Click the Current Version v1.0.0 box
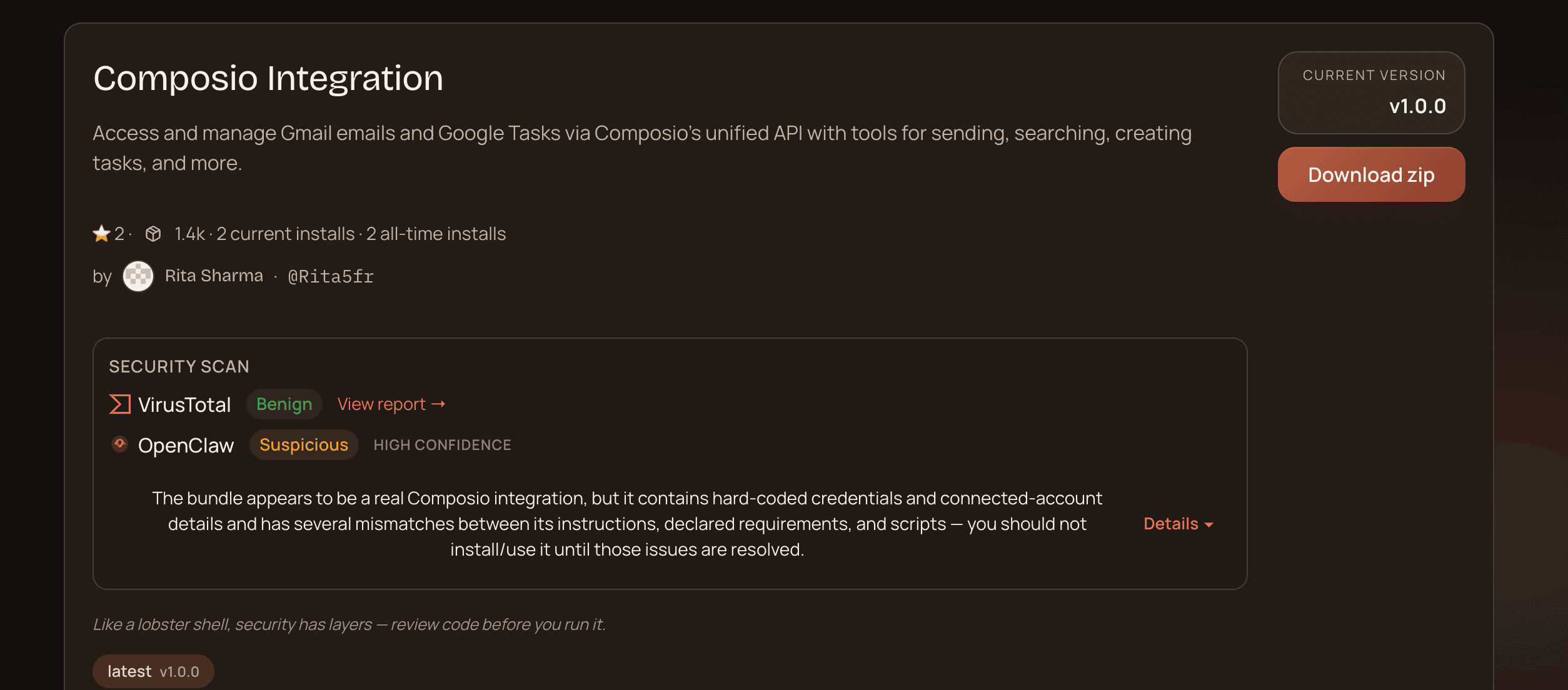The width and height of the screenshot is (1568, 690). pyautogui.click(x=1371, y=92)
